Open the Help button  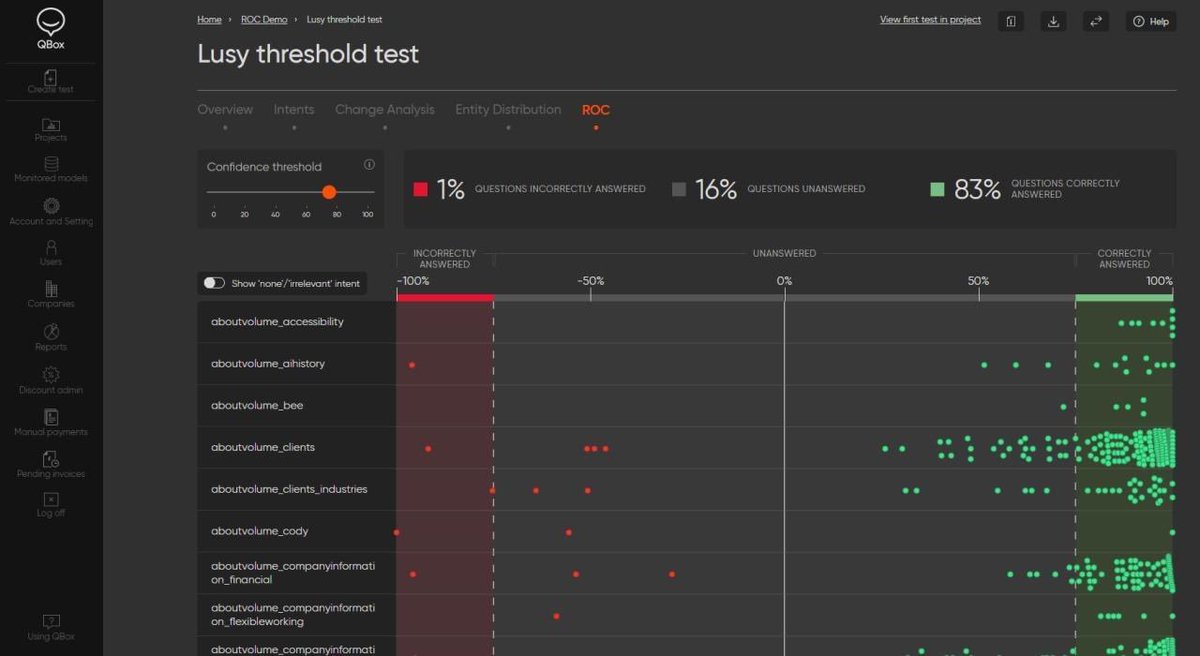[1151, 21]
